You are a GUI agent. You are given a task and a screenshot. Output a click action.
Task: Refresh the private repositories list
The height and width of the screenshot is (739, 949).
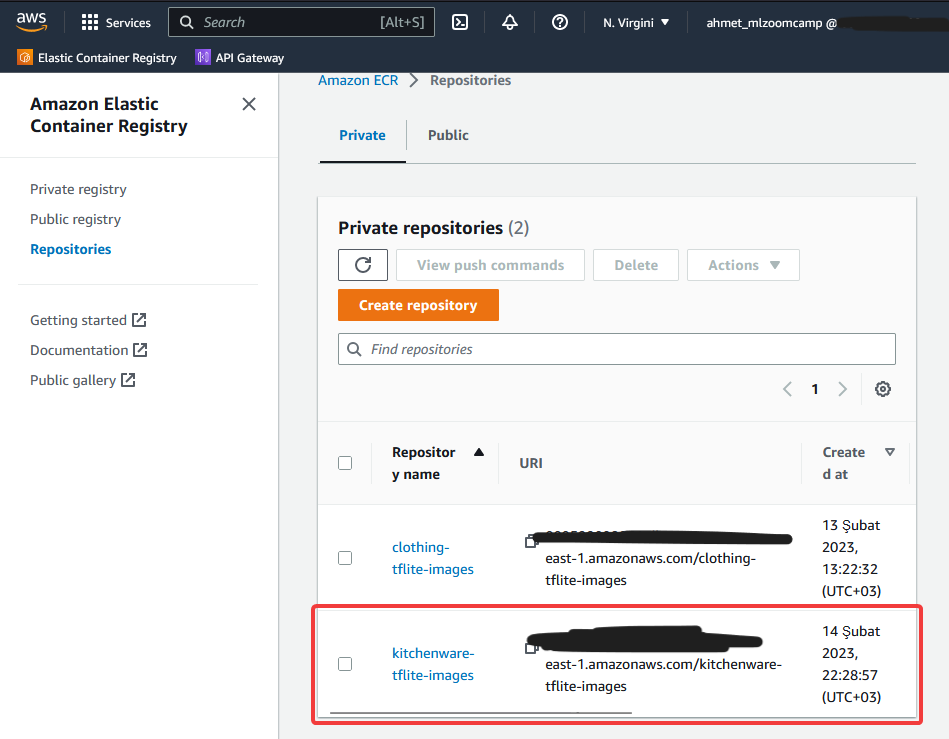tap(363, 265)
